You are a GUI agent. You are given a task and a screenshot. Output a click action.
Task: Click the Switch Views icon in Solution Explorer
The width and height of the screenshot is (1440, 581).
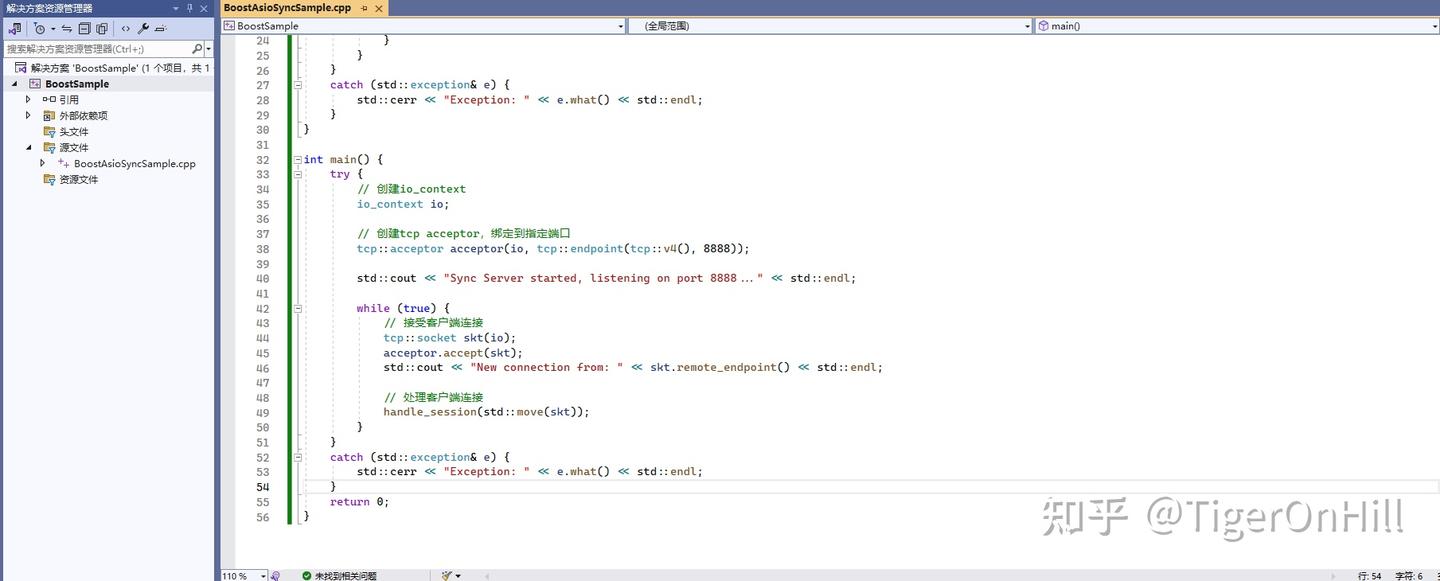(x=15, y=28)
